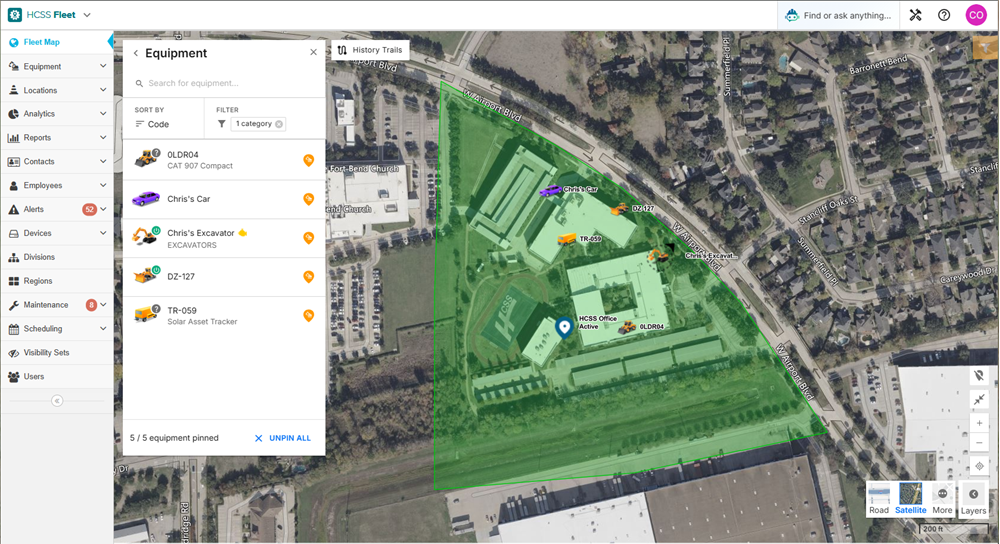Switch map to Road view

click(879, 498)
